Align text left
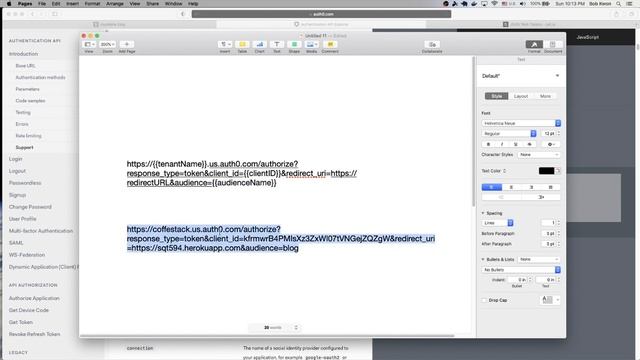The width and height of the screenshot is (640, 360). tap(491, 187)
